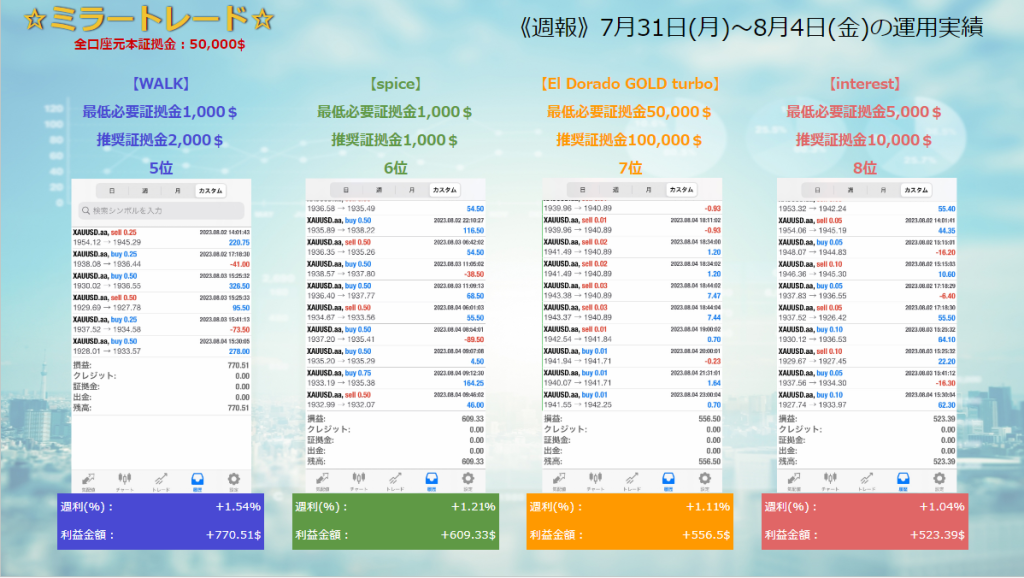Viewport: 1024px width, 578px height.
Task: Select spice trade row with loss -89.50
Action: click(395, 334)
